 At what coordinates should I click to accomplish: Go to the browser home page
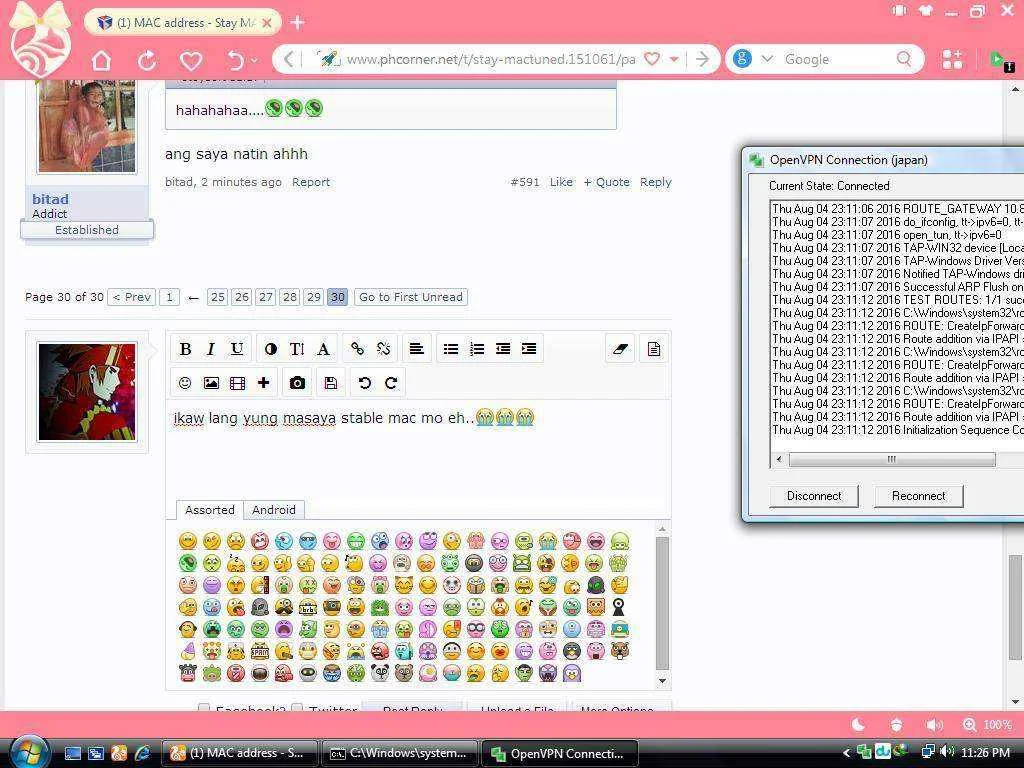click(101, 60)
